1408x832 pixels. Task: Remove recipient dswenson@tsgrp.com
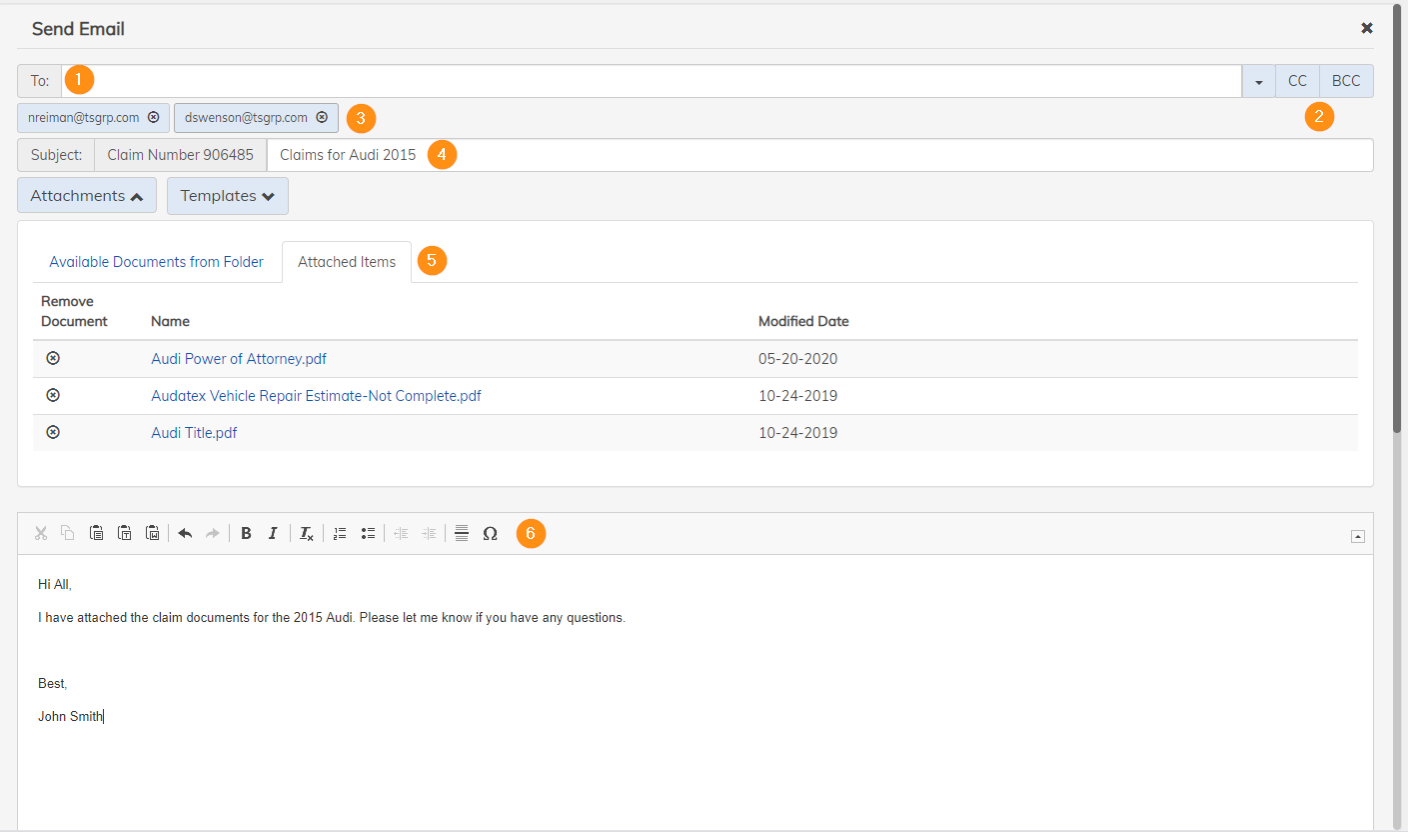[x=322, y=117]
